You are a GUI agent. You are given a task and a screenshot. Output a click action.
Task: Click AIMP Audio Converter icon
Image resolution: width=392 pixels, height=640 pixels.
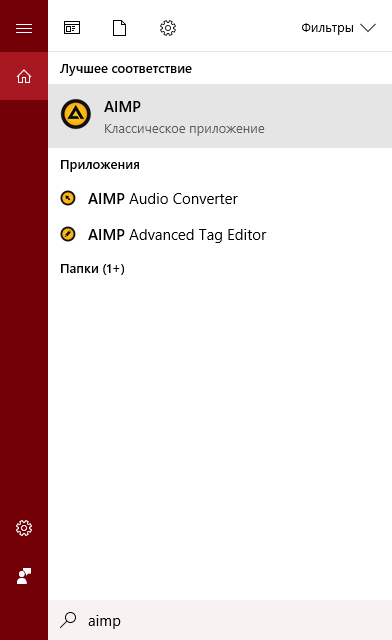coord(68,198)
